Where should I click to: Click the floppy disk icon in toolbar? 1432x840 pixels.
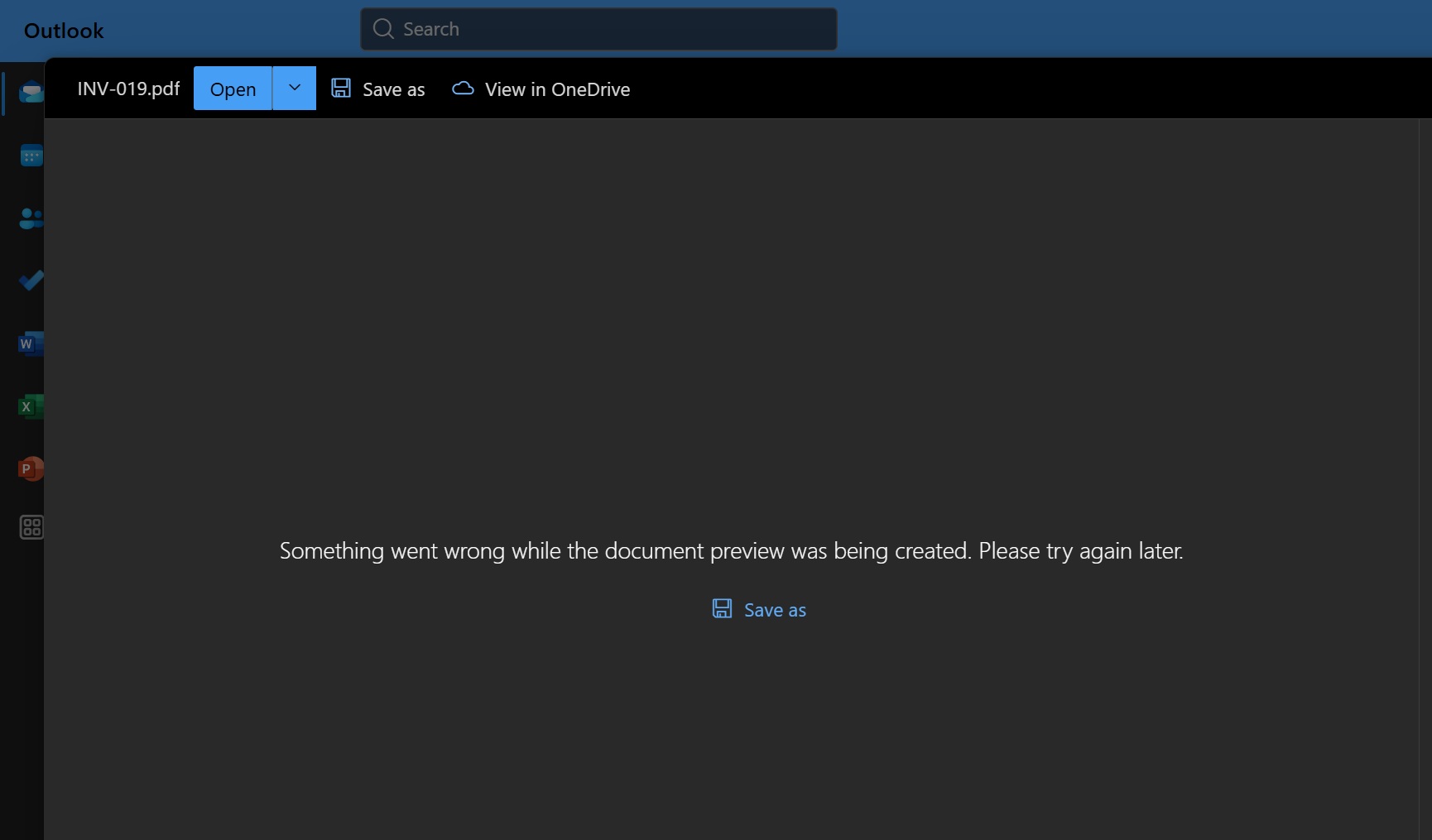341,89
